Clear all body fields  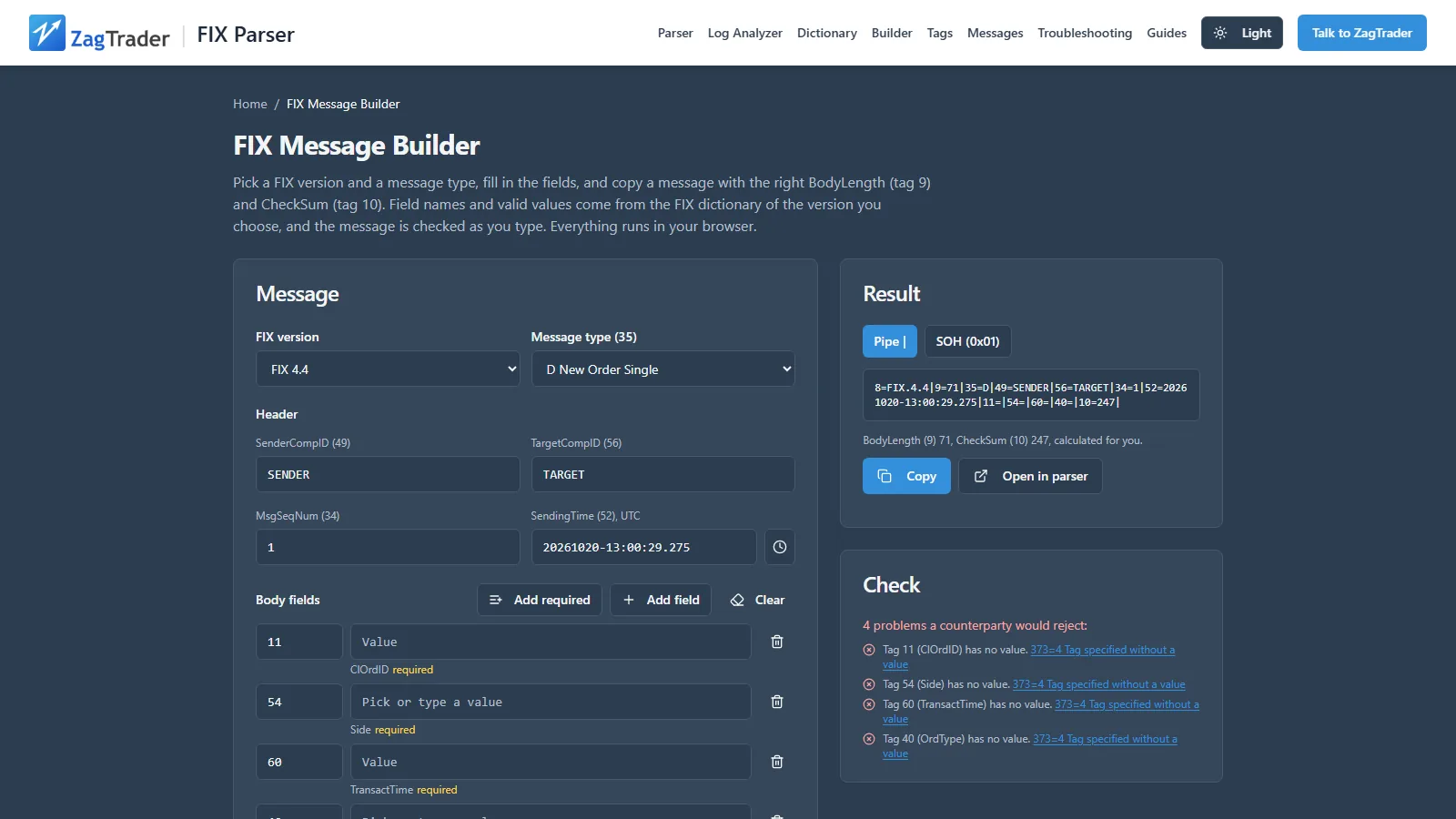click(757, 600)
